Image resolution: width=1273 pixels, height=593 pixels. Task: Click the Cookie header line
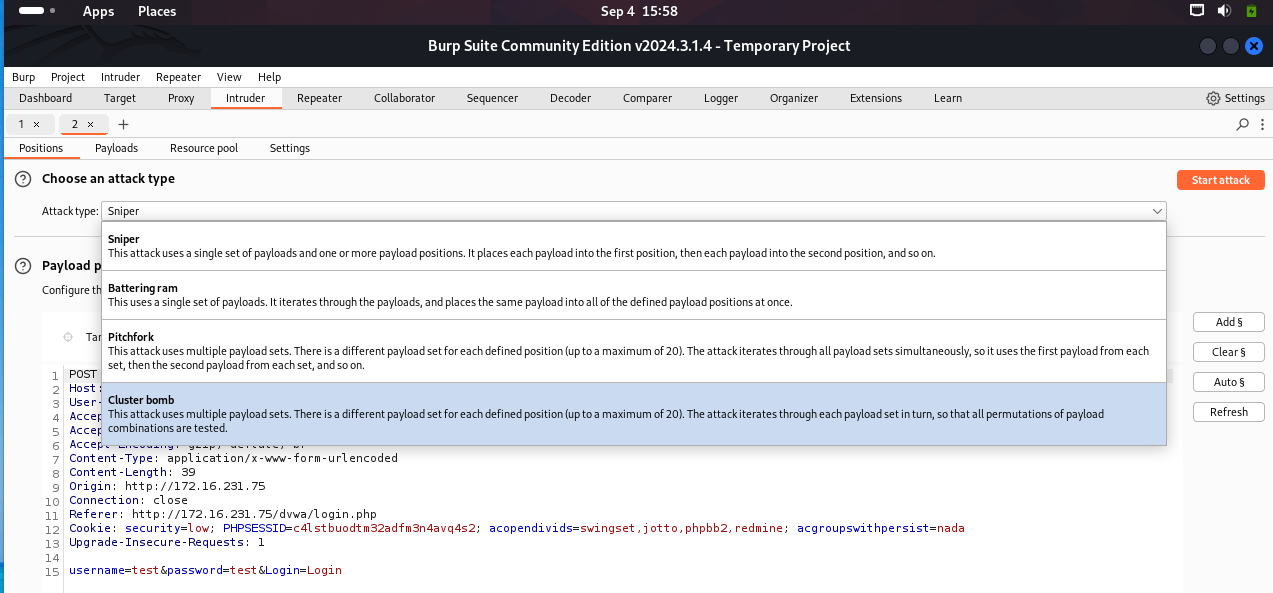517,528
